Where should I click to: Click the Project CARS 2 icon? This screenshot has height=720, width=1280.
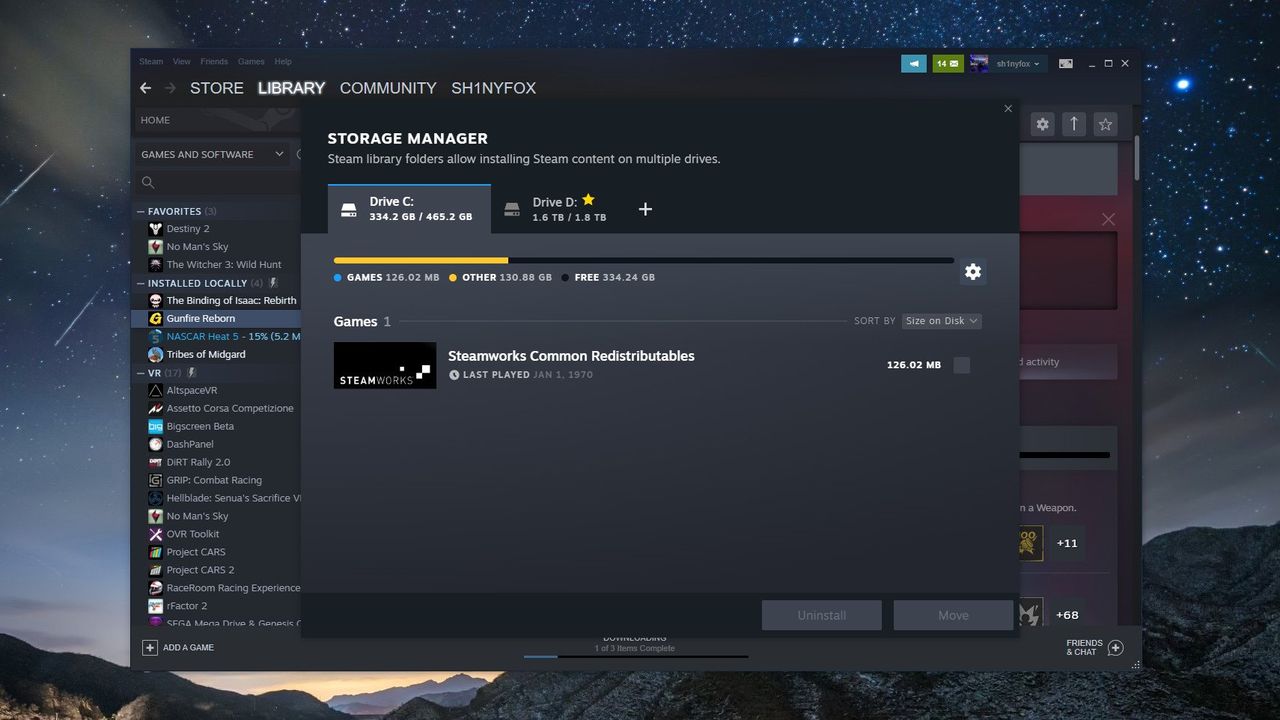point(155,570)
